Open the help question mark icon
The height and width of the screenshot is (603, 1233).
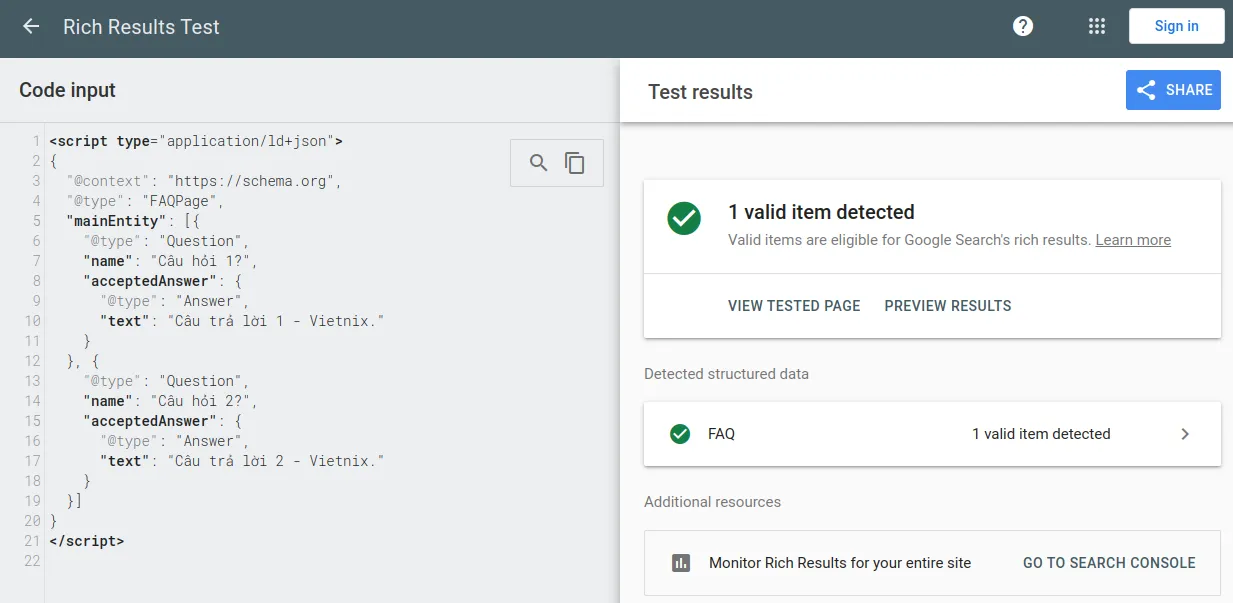1023,27
